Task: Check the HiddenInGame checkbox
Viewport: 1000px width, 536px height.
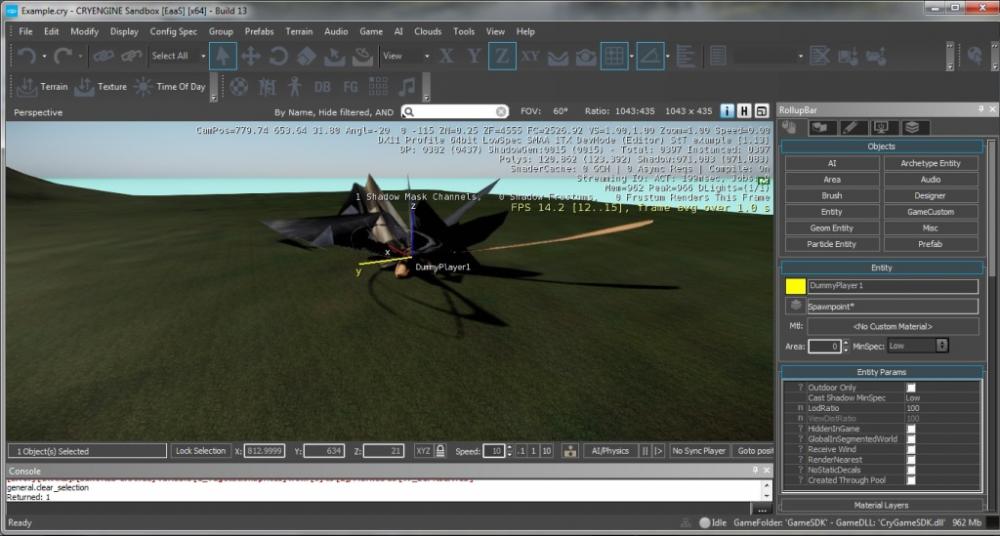Action: (911, 429)
